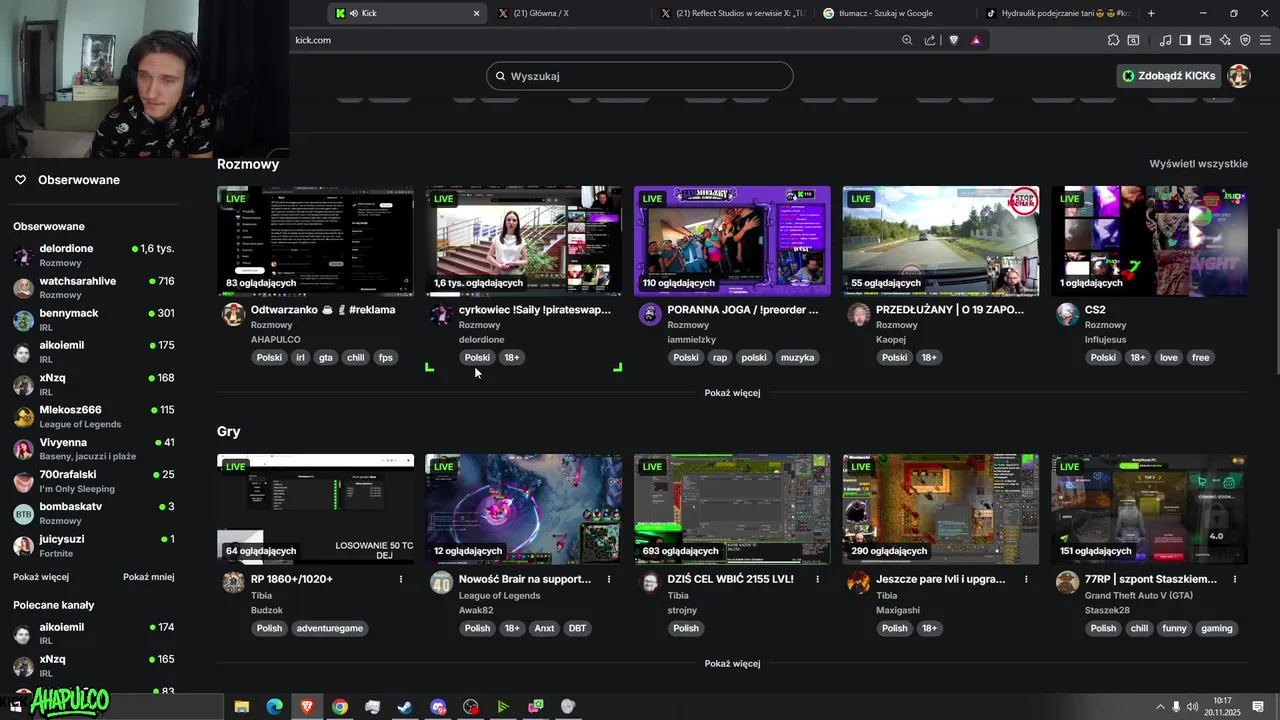
Task: Toggle the browser sidebar panel icon
Action: tap(1185, 40)
